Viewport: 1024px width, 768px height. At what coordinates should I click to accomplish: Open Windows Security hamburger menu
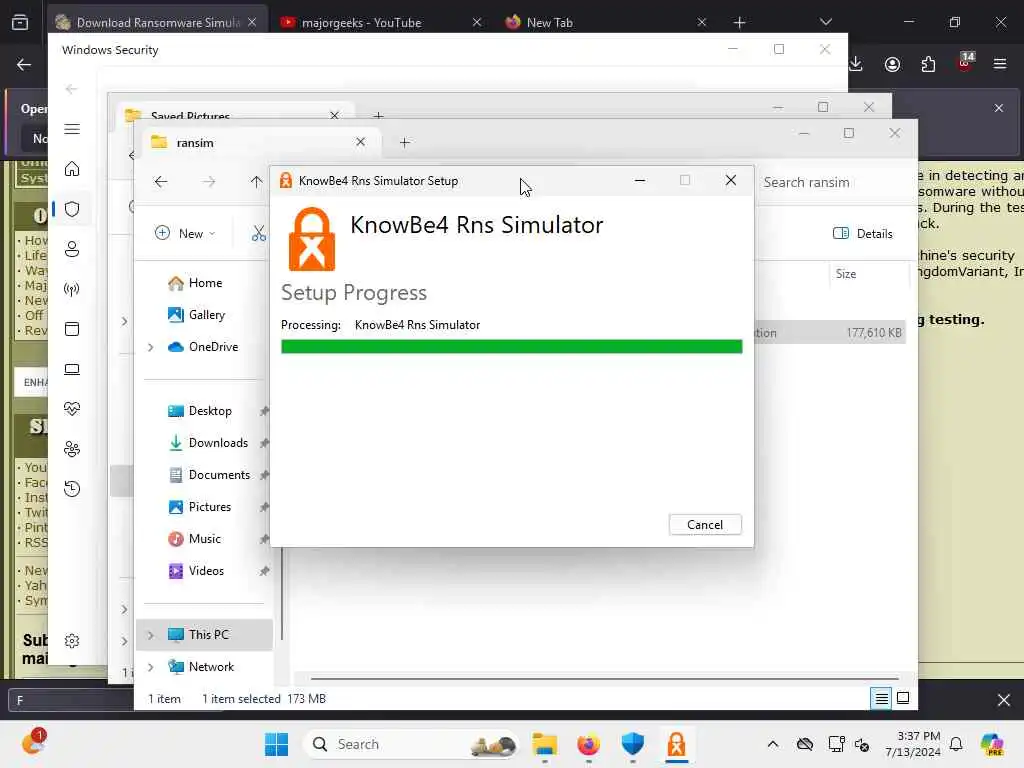[x=72, y=129]
